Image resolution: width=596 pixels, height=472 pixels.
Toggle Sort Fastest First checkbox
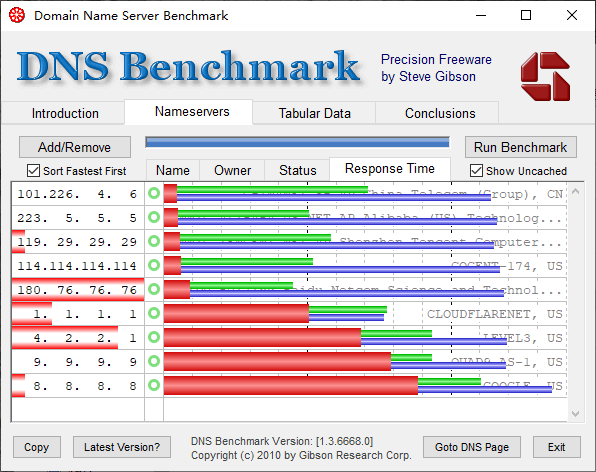point(33,171)
